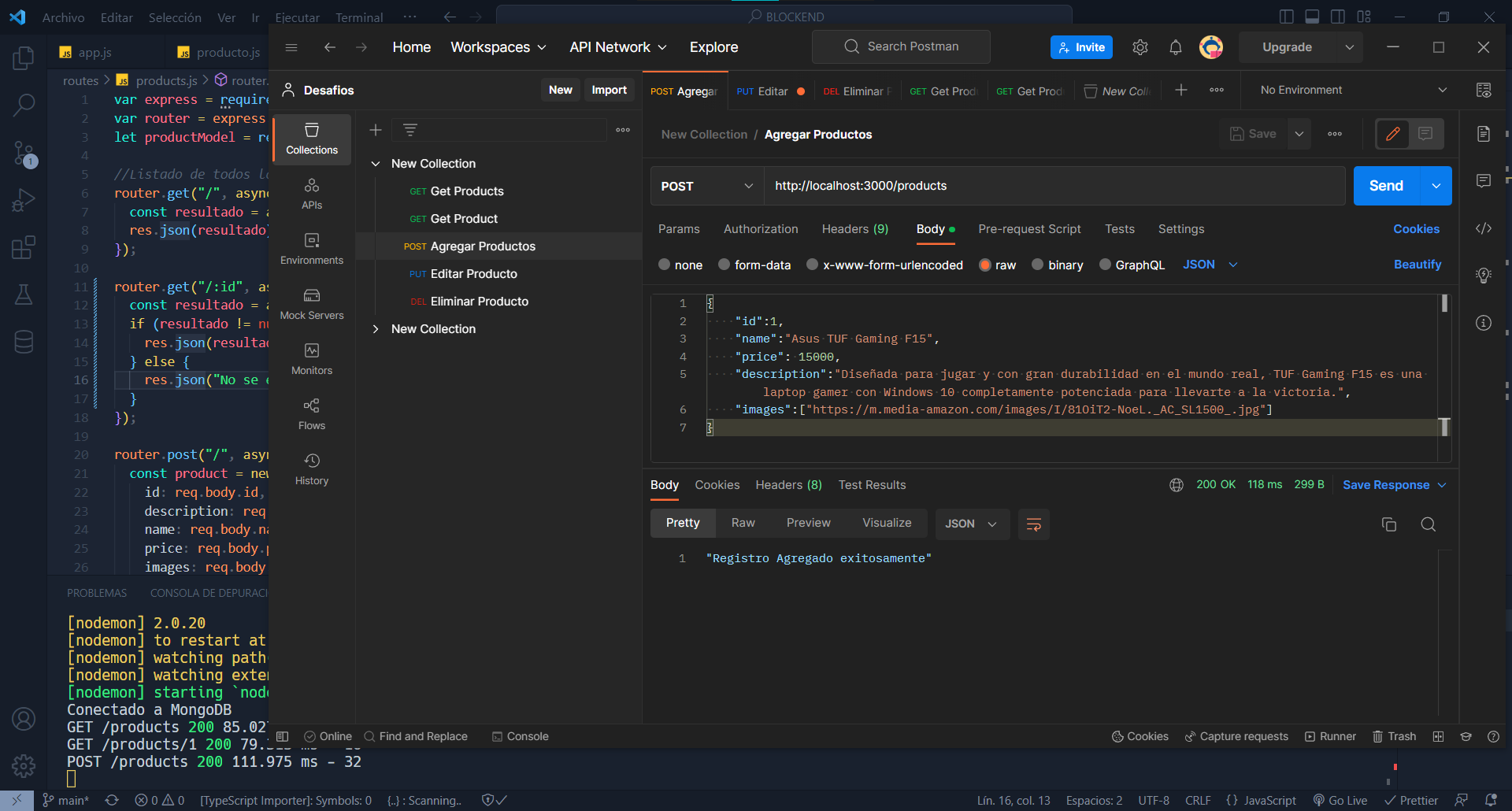This screenshot has height=811, width=1512.
Task: Open VS Code Explorer activity icon
Action: tap(24, 58)
